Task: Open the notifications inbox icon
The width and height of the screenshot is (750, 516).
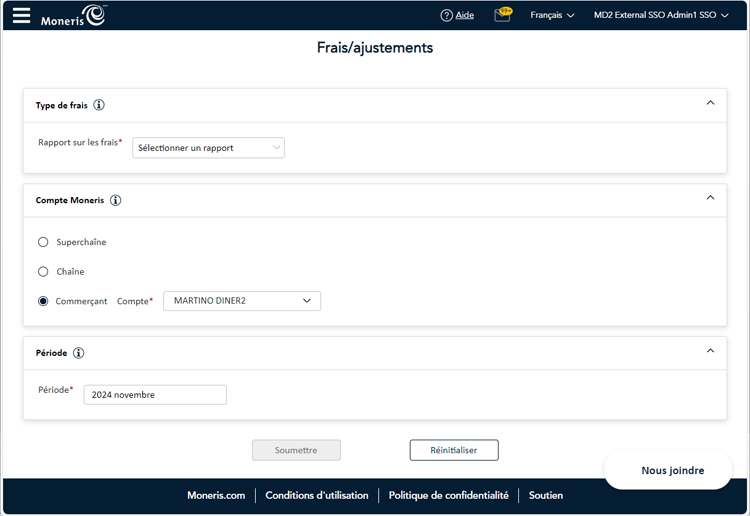Action: click(502, 15)
